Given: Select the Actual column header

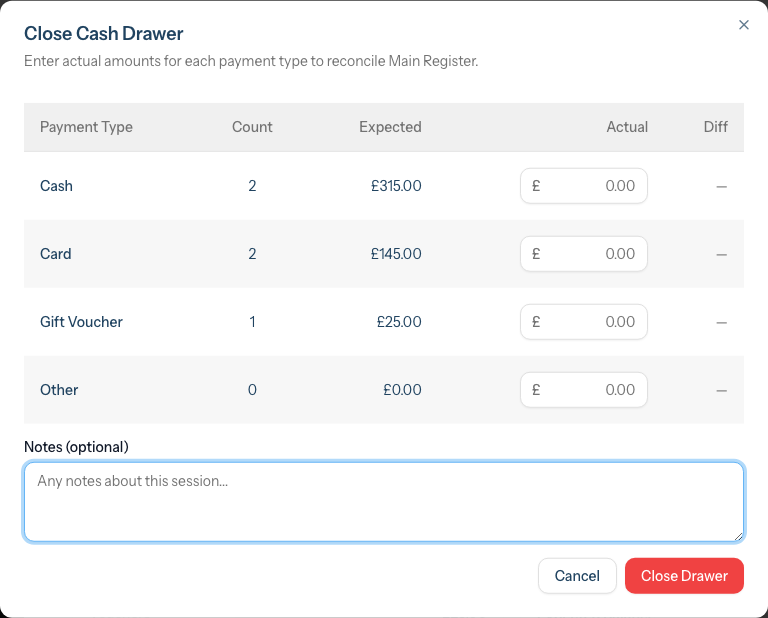Looking at the screenshot, I should pyautogui.click(x=627, y=127).
